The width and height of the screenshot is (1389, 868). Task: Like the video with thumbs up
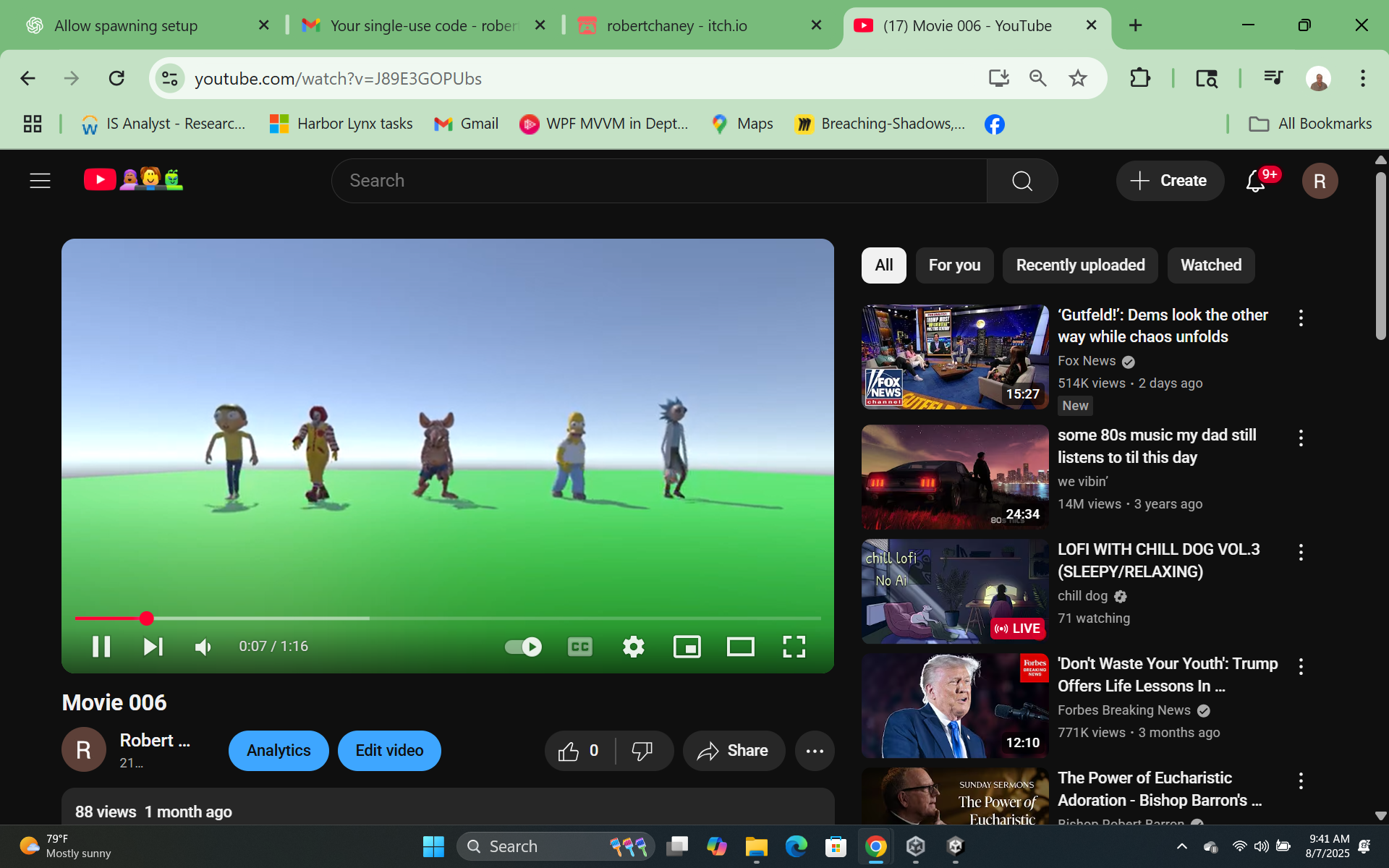pos(579,751)
